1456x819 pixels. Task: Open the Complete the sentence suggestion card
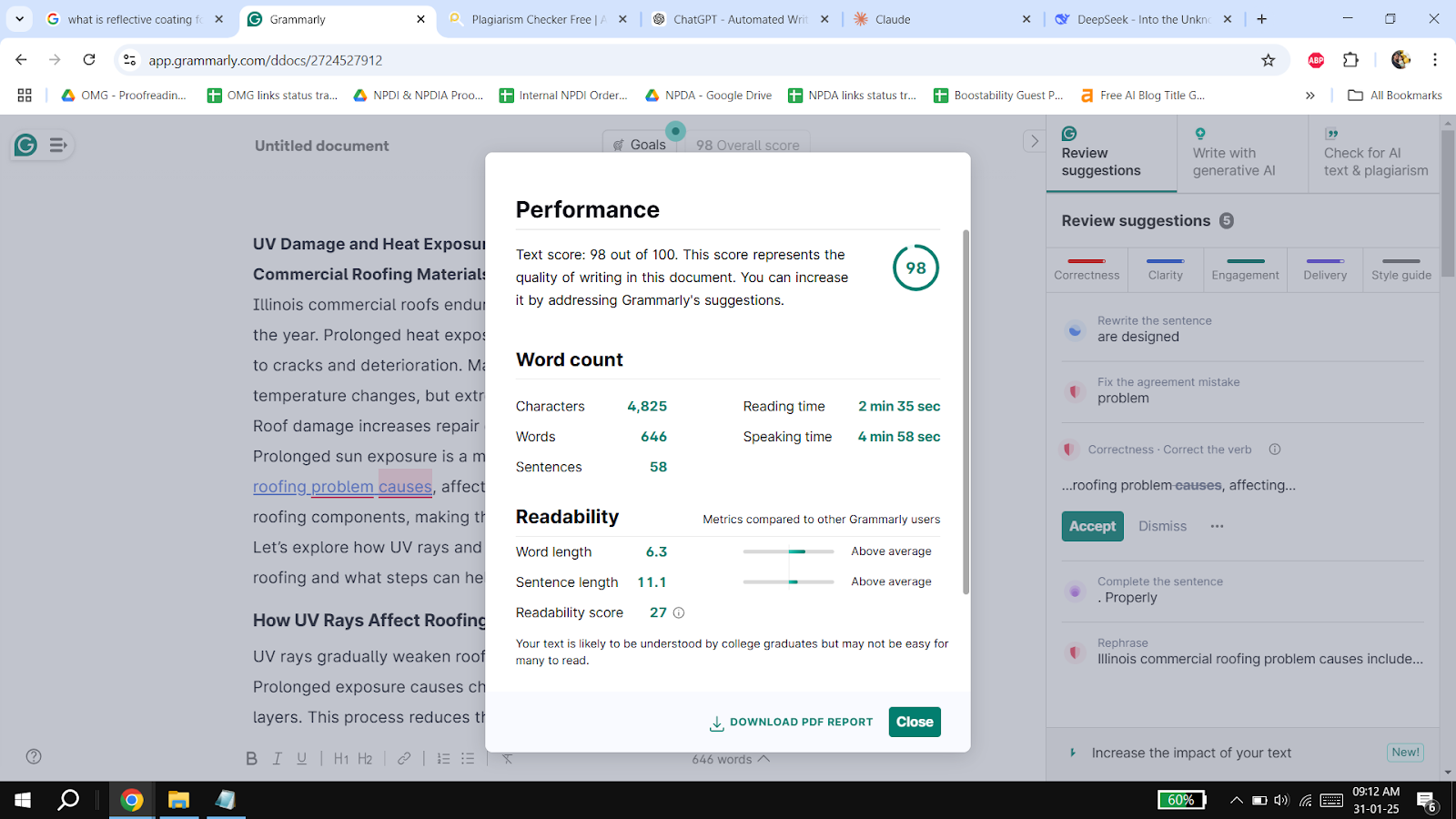click(1243, 590)
